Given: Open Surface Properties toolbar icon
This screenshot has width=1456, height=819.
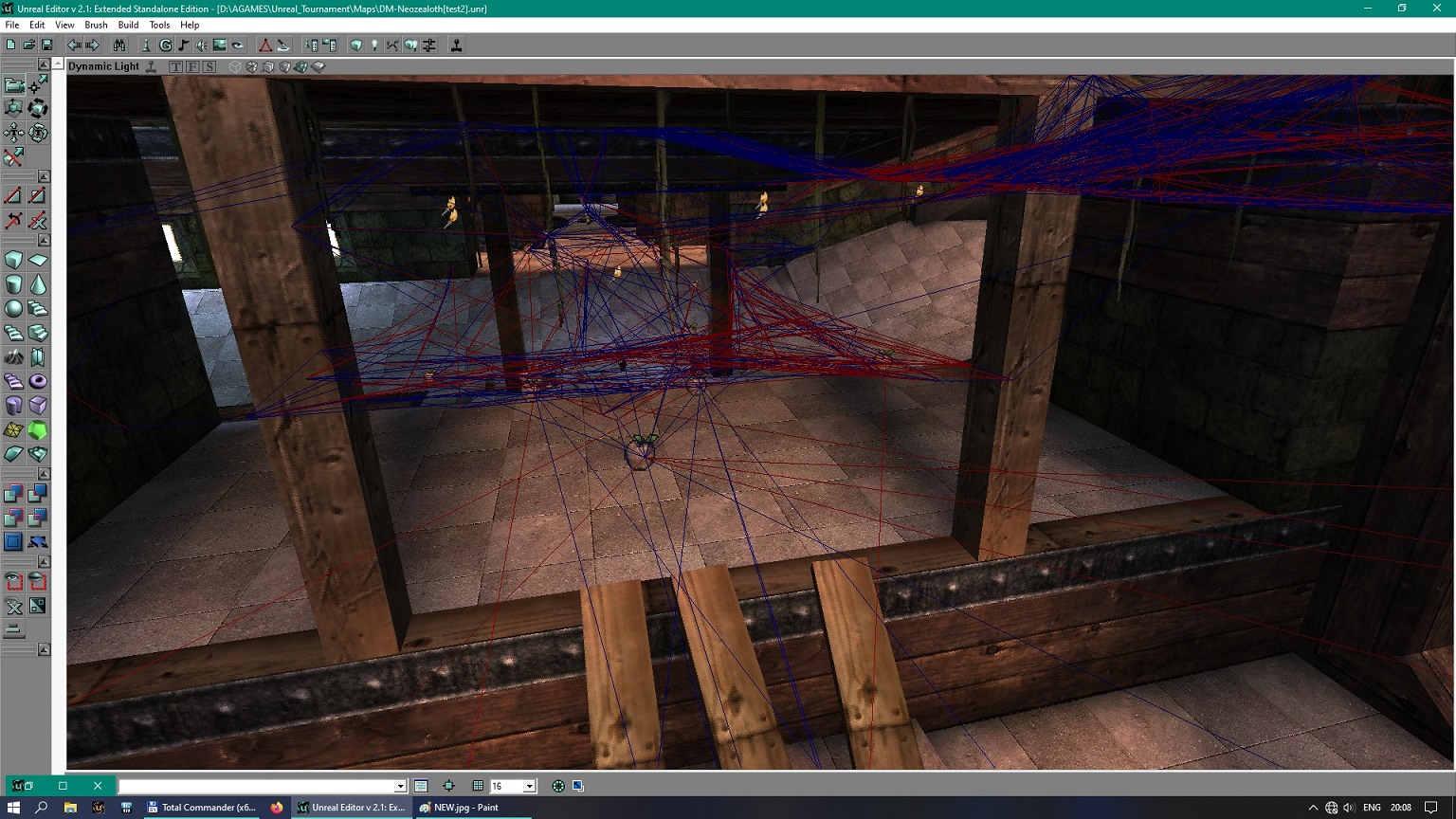Looking at the screenshot, I should 329,45.
